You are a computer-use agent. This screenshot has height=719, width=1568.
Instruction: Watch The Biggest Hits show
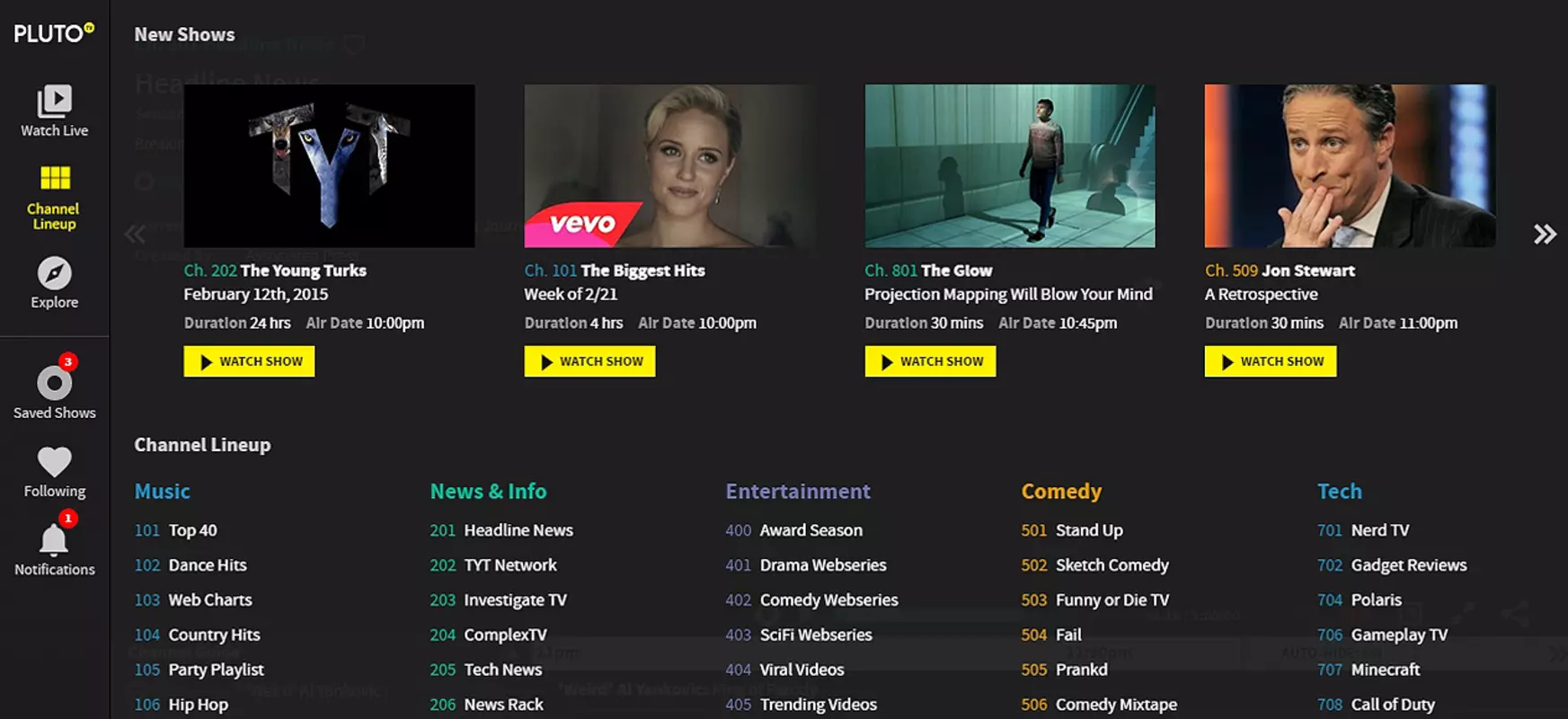(x=589, y=361)
